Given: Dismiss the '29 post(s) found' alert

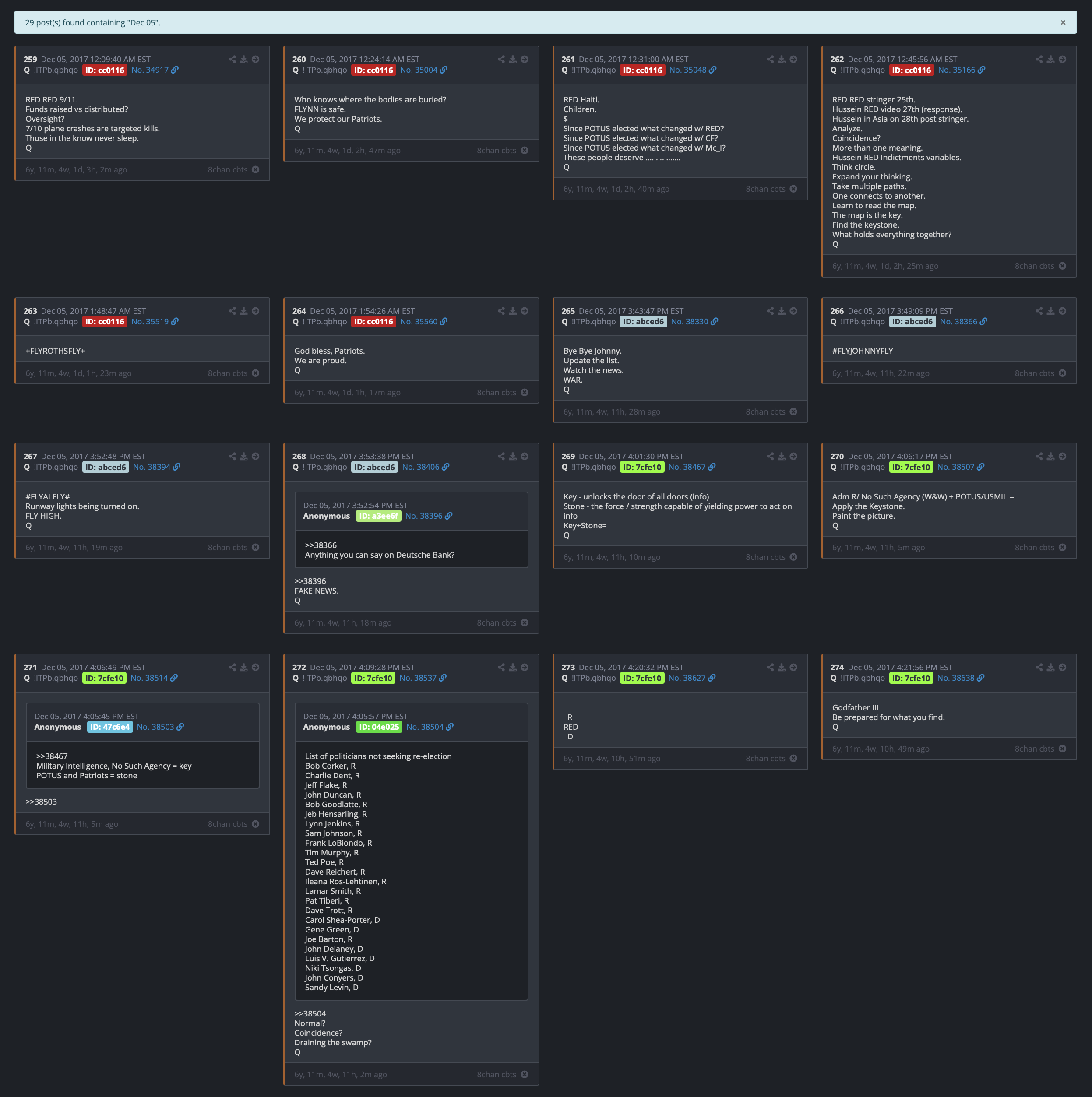Looking at the screenshot, I should pyautogui.click(x=1063, y=23).
